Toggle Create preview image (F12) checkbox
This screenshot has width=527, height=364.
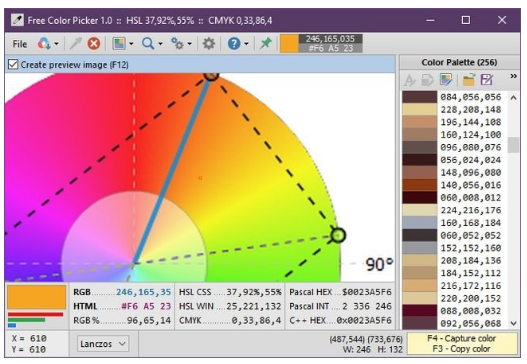coord(13,64)
